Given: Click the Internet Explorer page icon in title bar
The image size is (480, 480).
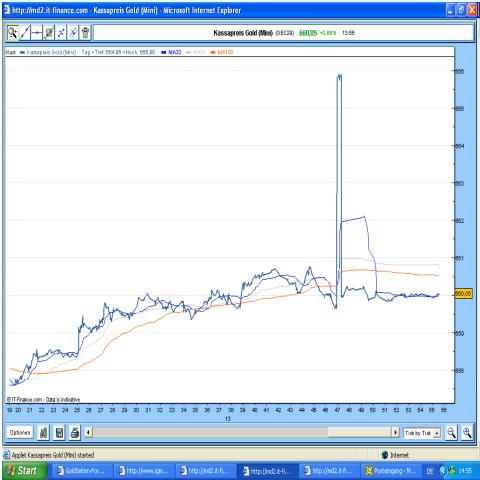Looking at the screenshot, I should [x=7, y=10].
